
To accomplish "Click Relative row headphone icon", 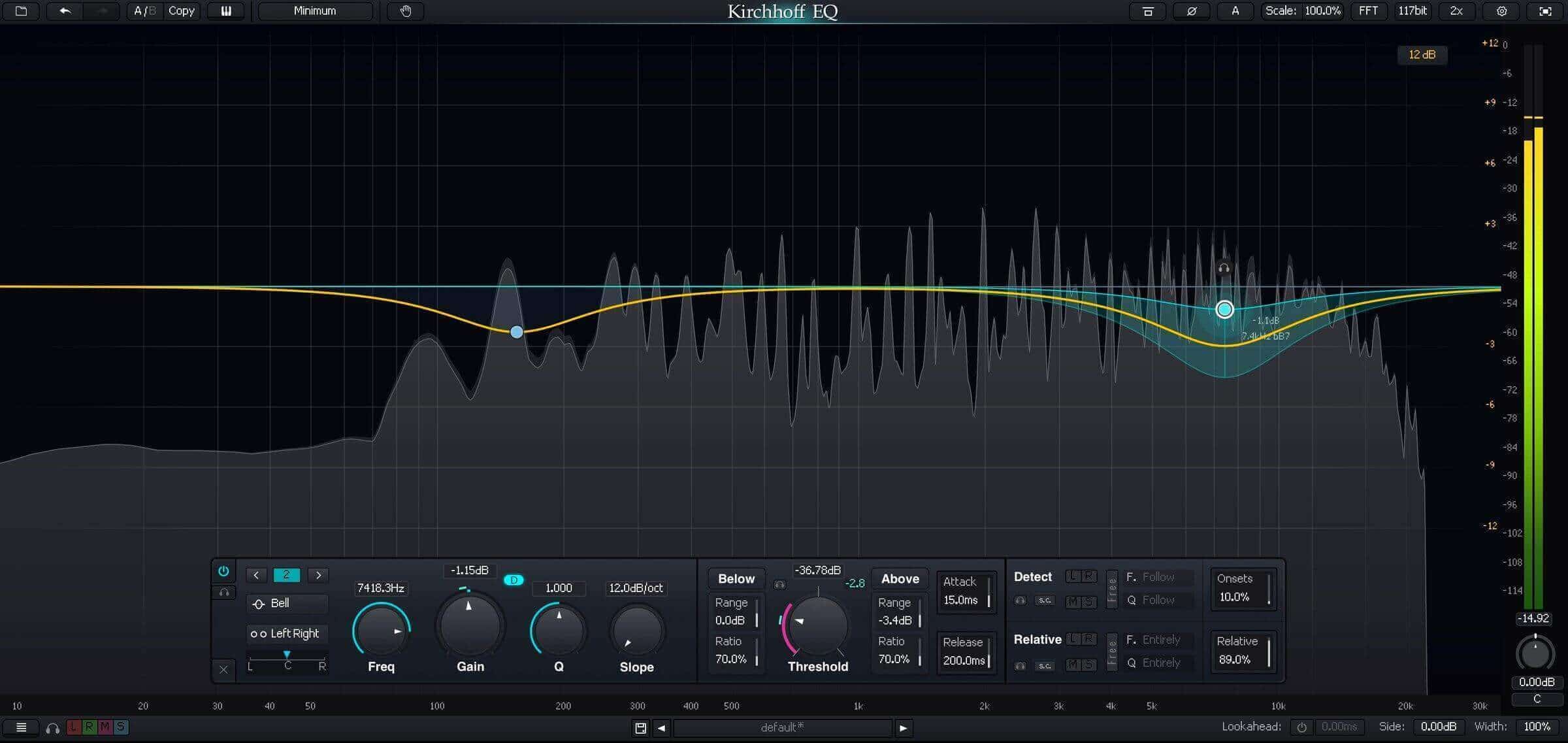I will [x=1021, y=666].
